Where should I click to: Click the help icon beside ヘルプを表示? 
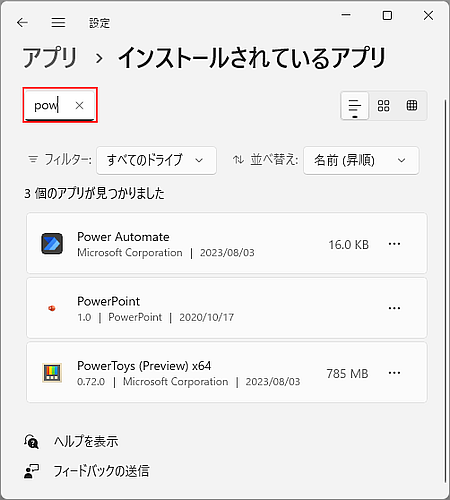tap(31, 441)
